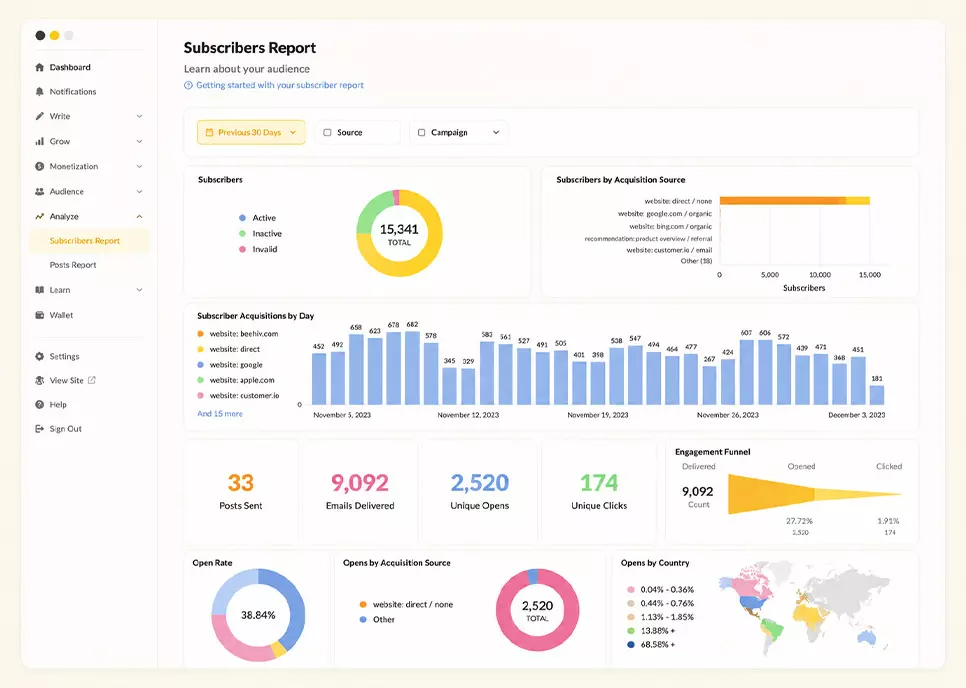Click the calendar icon in date filter
This screenshot has height=688, width=966.
[x=209, y=132]
